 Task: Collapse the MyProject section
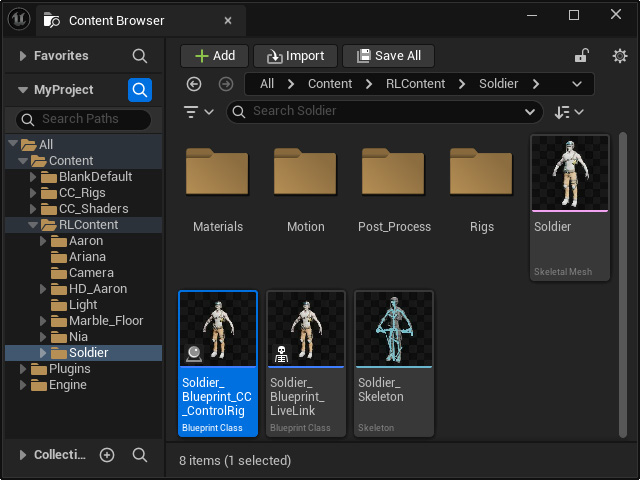[23, 90]
